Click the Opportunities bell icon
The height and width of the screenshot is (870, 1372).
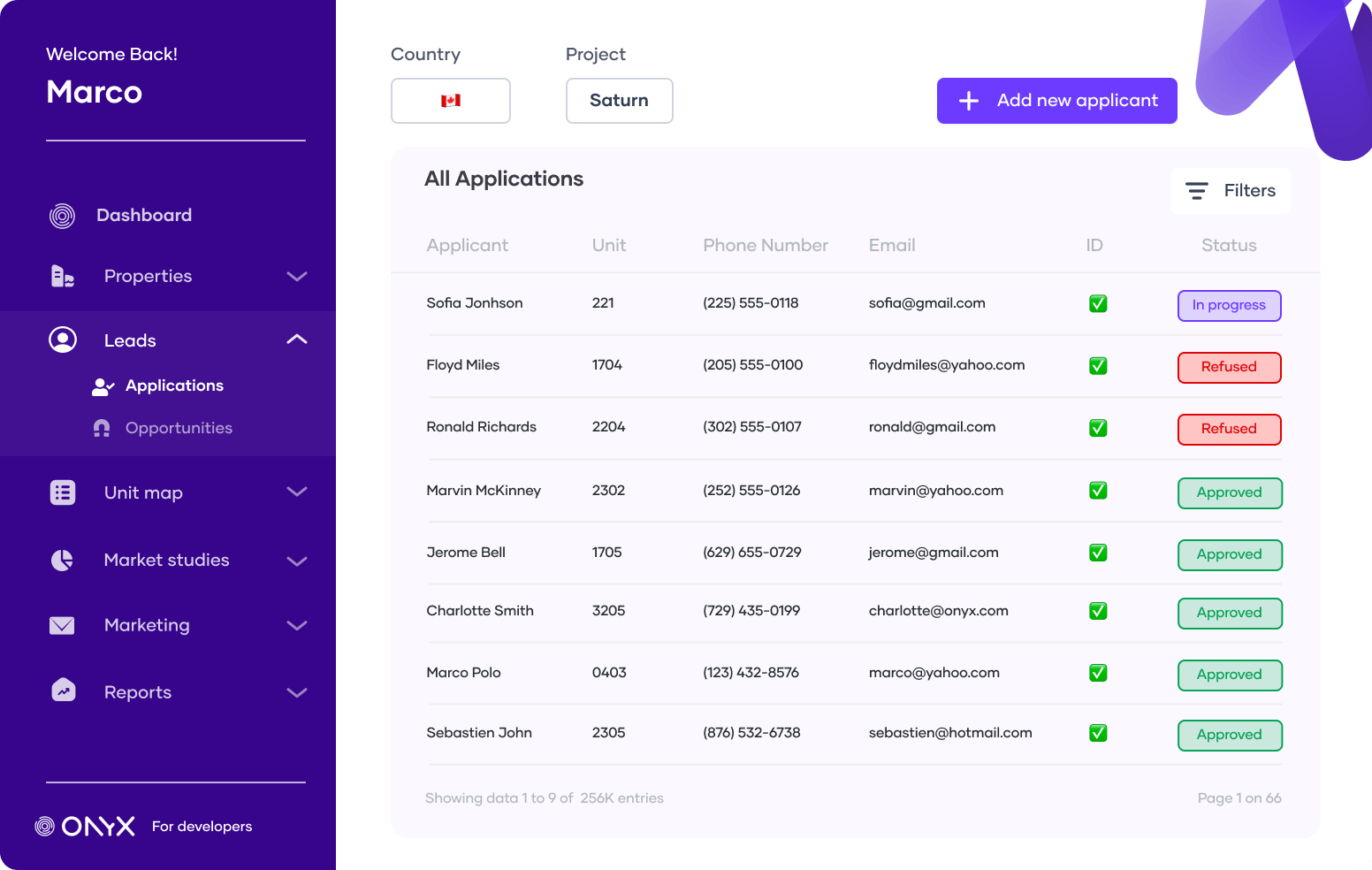tap(101, 428)
